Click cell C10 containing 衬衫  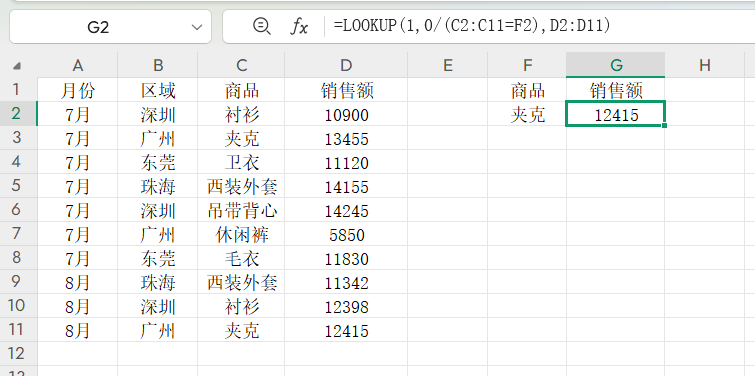[x=241, y=307]
